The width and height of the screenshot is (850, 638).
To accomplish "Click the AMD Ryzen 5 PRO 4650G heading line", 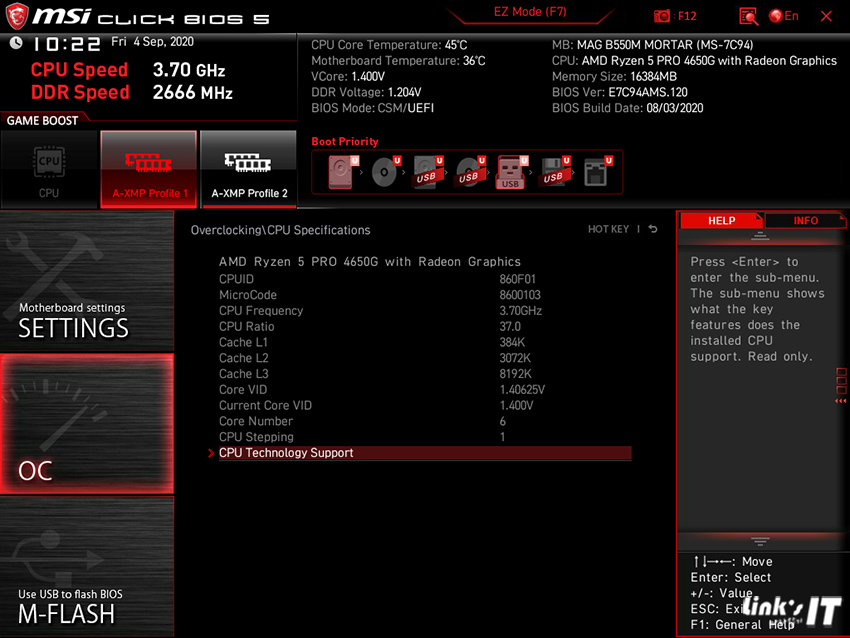I will pos(370,262).
